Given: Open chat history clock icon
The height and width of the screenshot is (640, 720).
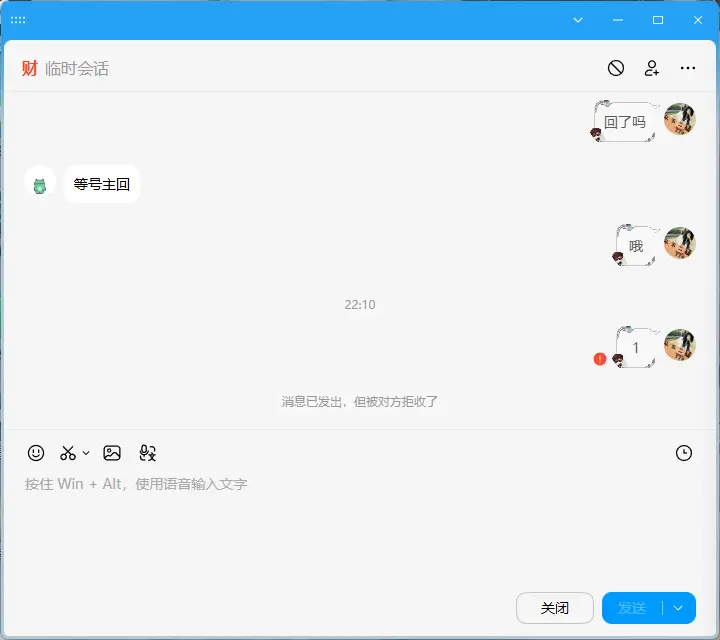Looking at the screenshot, I should pyautogui.click(x=684, y=453).
